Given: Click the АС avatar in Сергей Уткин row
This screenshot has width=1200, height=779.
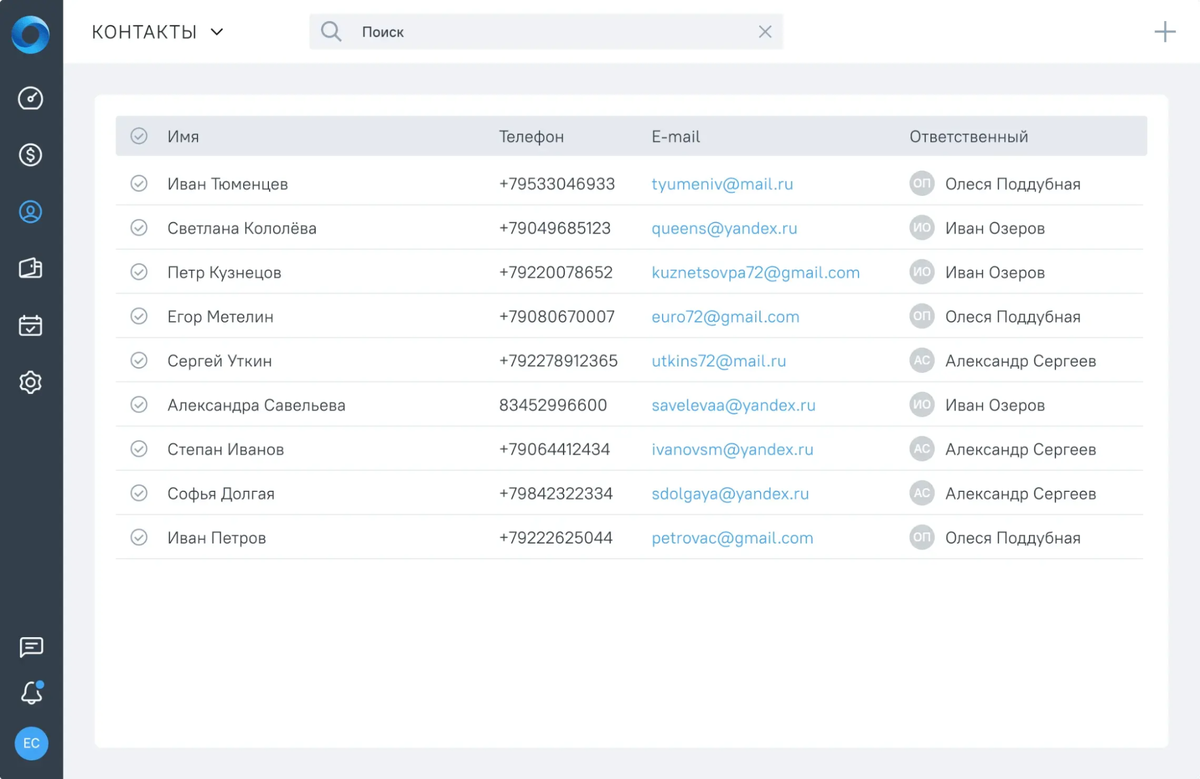Looking at the screenshot, I should [922, 361].
